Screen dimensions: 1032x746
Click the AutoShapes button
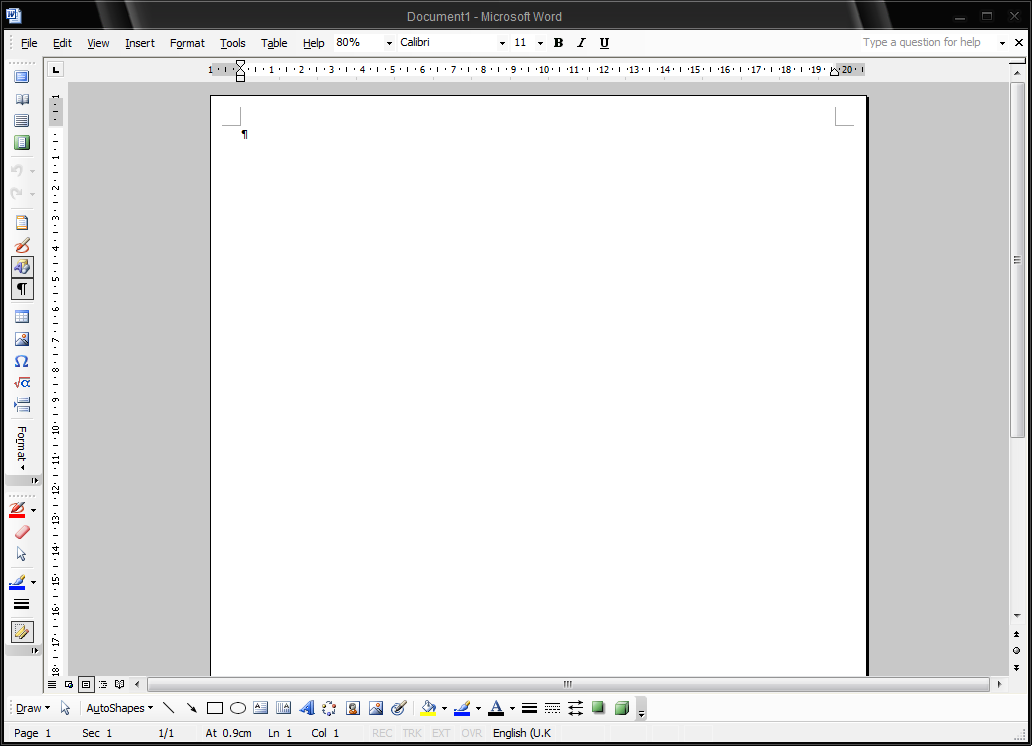(119, 708)
